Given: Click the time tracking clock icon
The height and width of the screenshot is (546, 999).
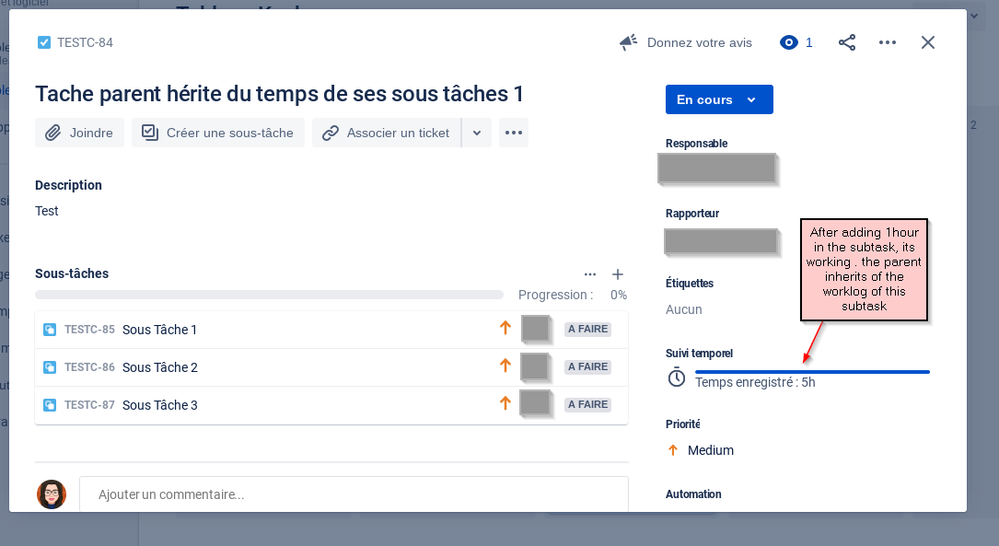Looking at the screenshot, I should pos(676,378).
